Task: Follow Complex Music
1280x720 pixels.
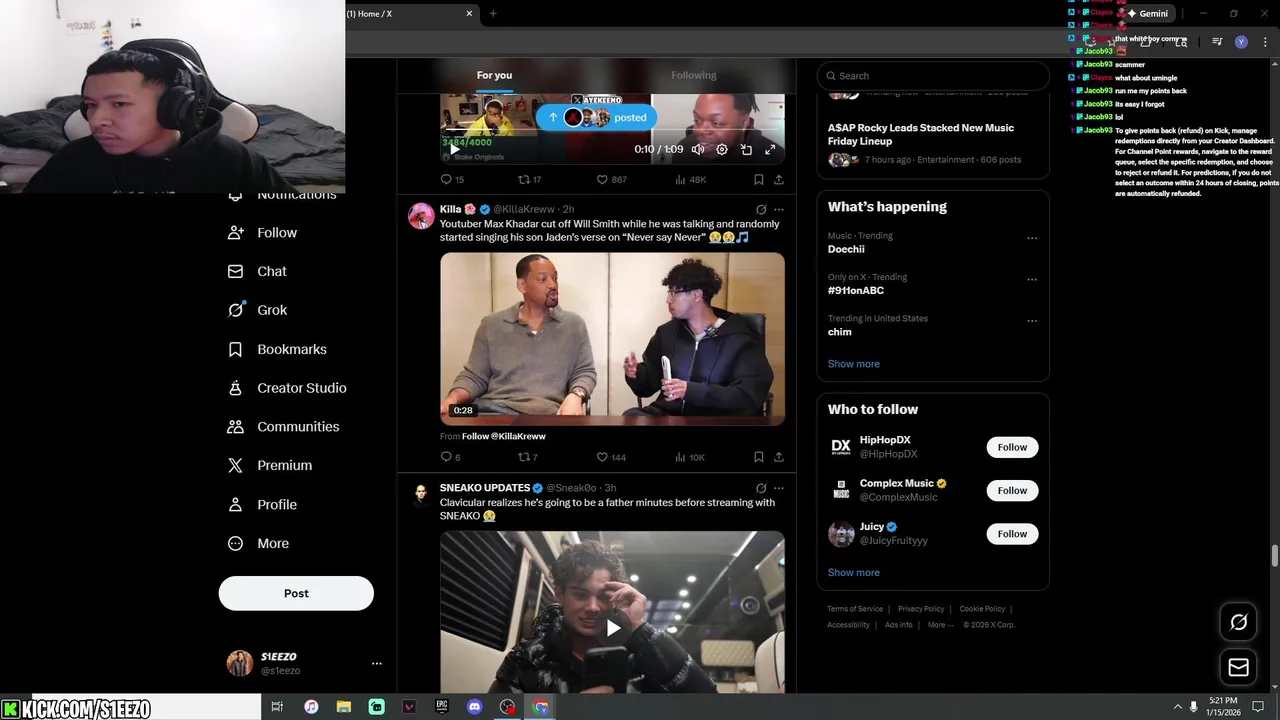Action: tap(1012, 490)
